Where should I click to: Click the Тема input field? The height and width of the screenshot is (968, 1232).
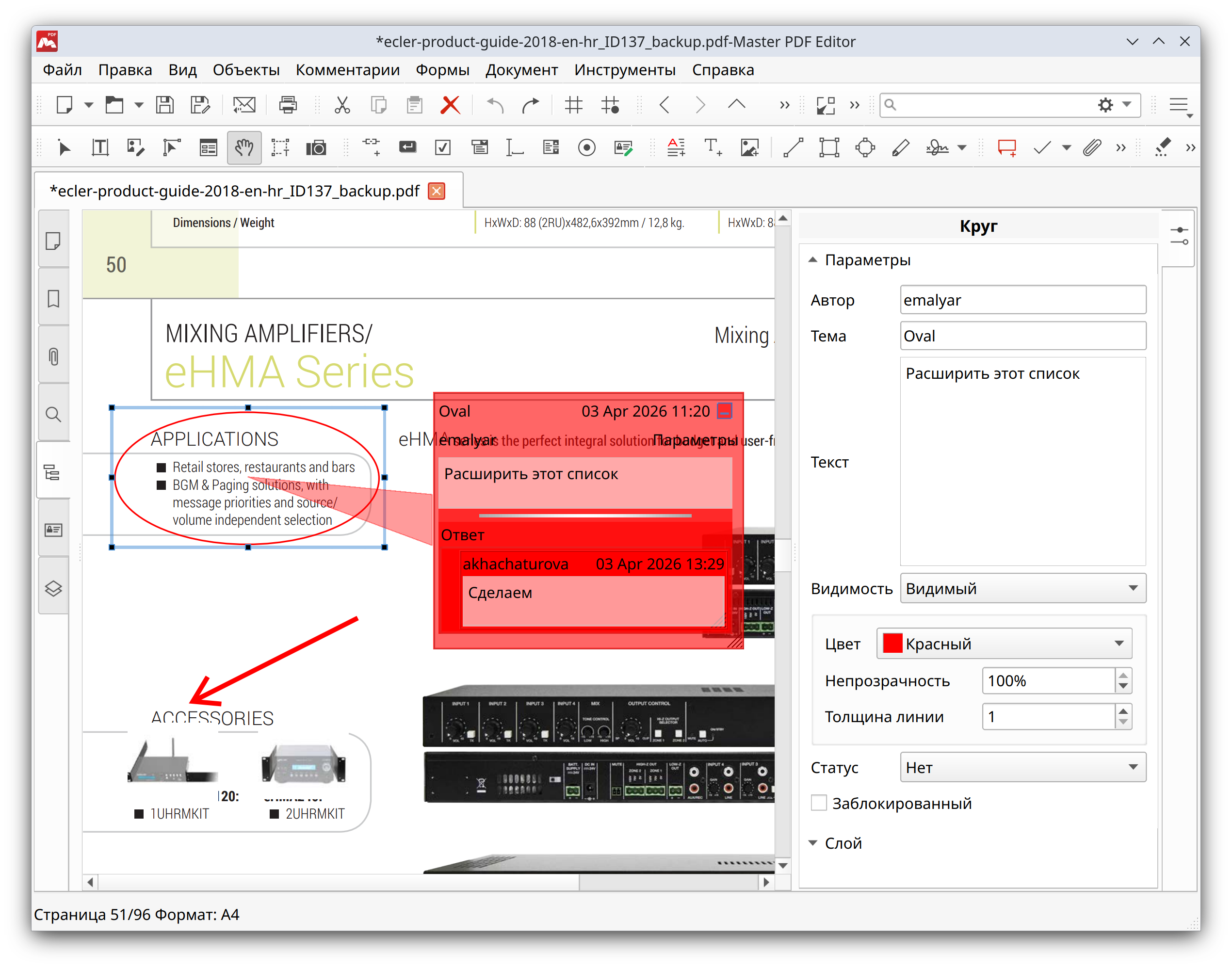1022,336
